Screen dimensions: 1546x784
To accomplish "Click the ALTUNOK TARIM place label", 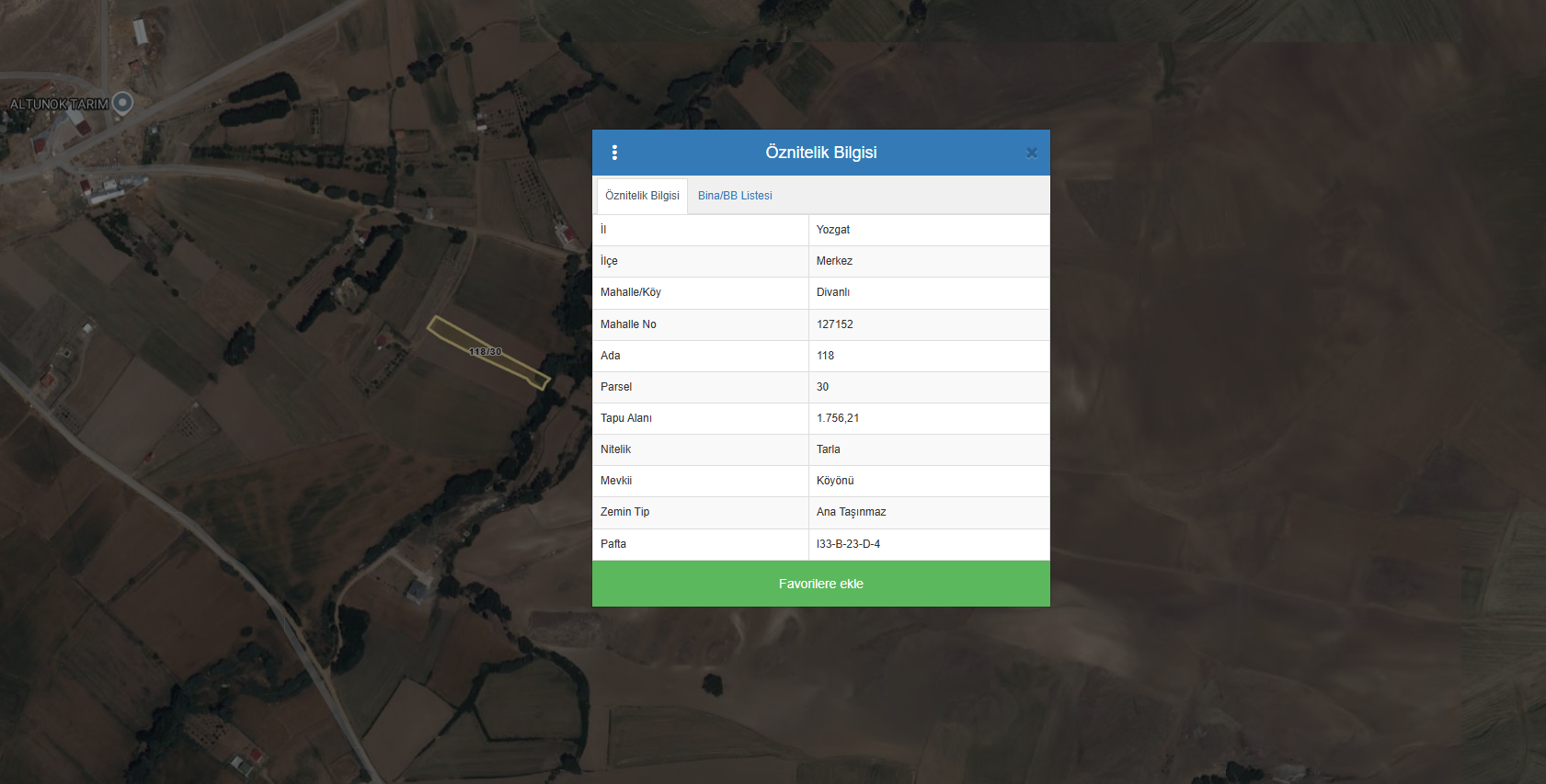I will (59, 104).
